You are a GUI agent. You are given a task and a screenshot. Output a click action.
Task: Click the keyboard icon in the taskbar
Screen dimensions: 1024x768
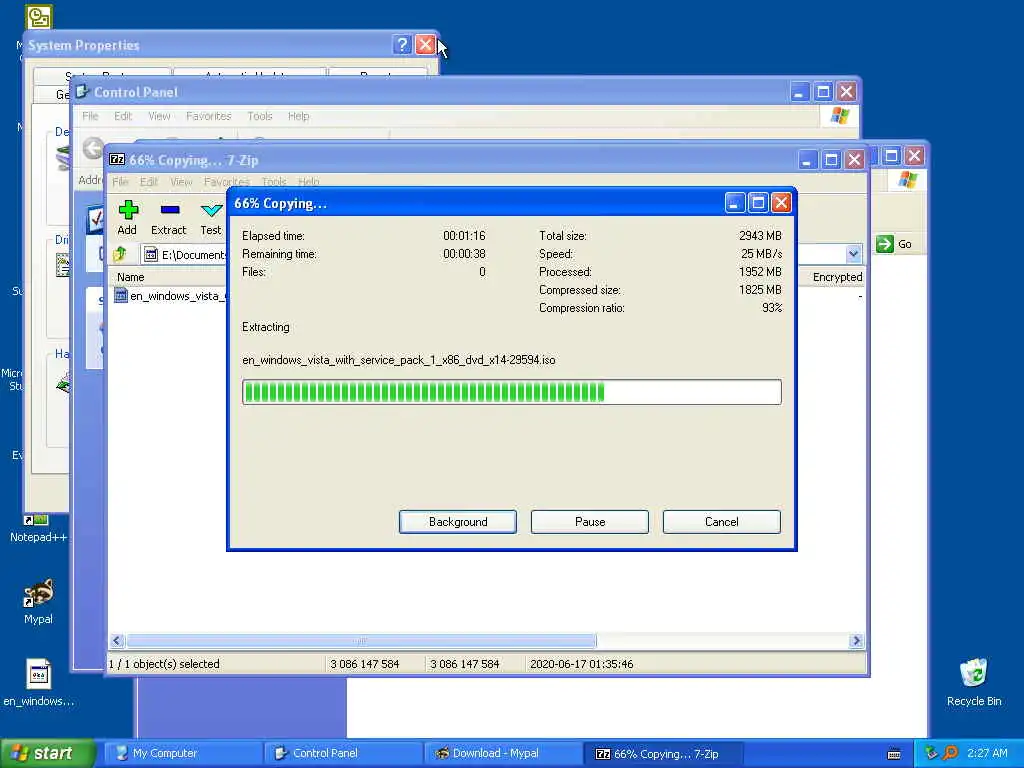(894, 754)
